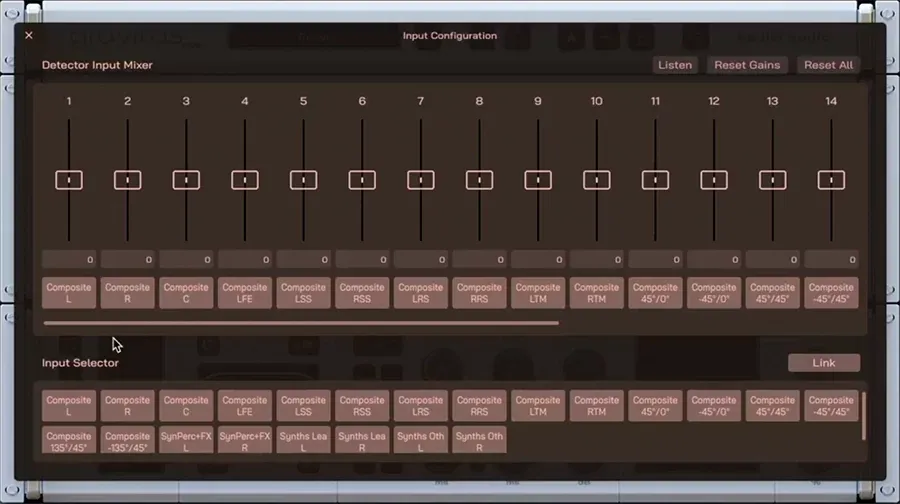Close the Input Configuration dialog
The width and height of the screenshot is (900, 504).
29,36
